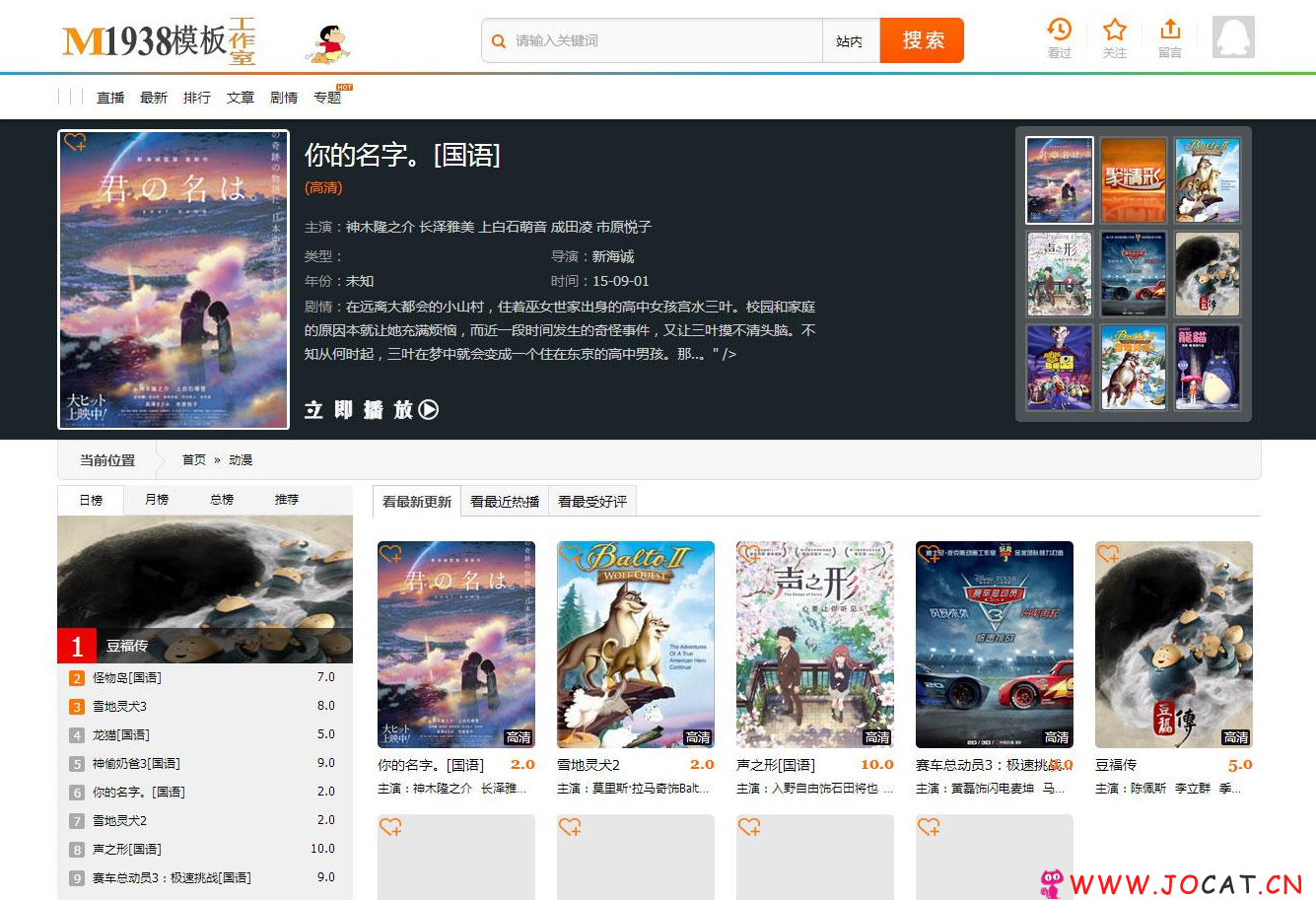The width and height of the screenshot is (1316, 900).
Task: Open 赛车总动员3：极速挑战[国语] ranking entry
Action: pyautogui.click(x=172, y=878)
